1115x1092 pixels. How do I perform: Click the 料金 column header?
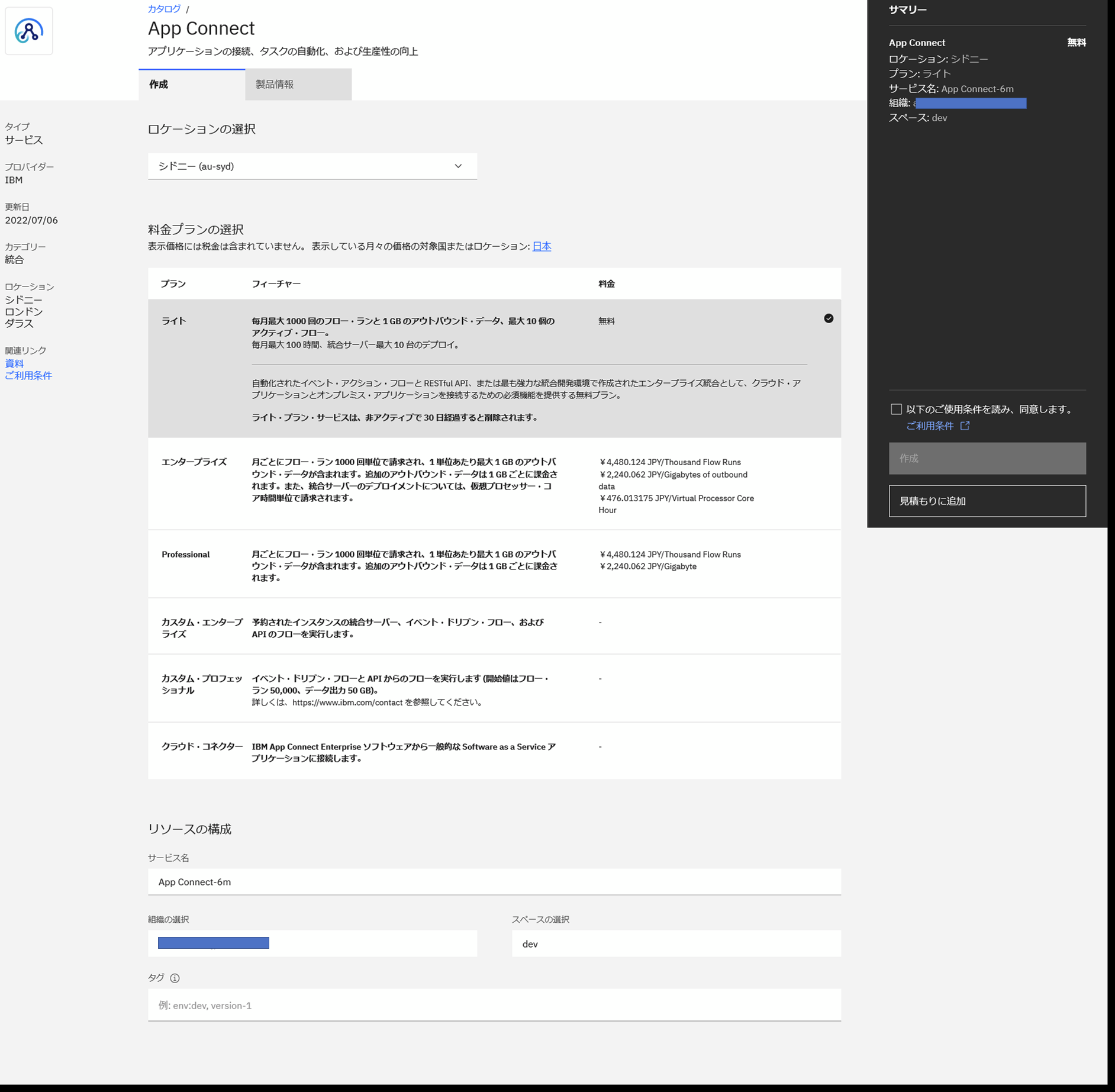[x=607, y=284]
